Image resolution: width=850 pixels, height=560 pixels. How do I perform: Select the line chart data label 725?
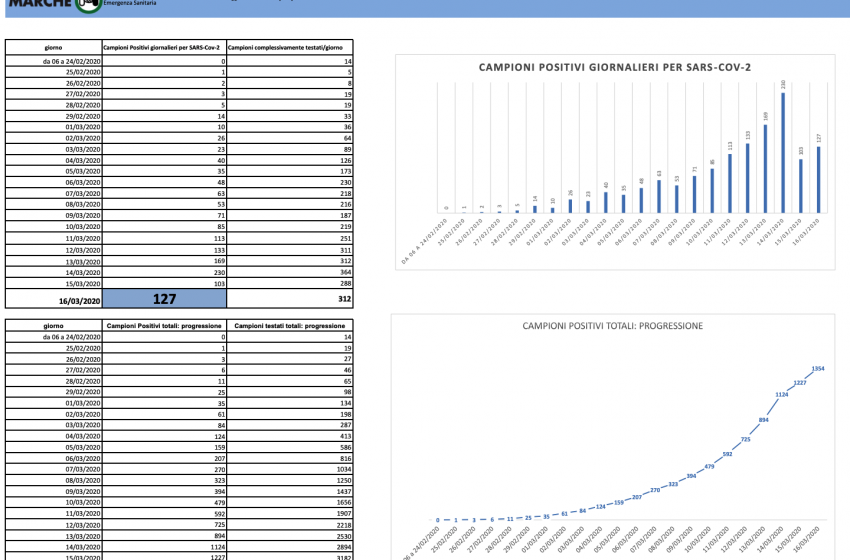click(x=746, y=440)
